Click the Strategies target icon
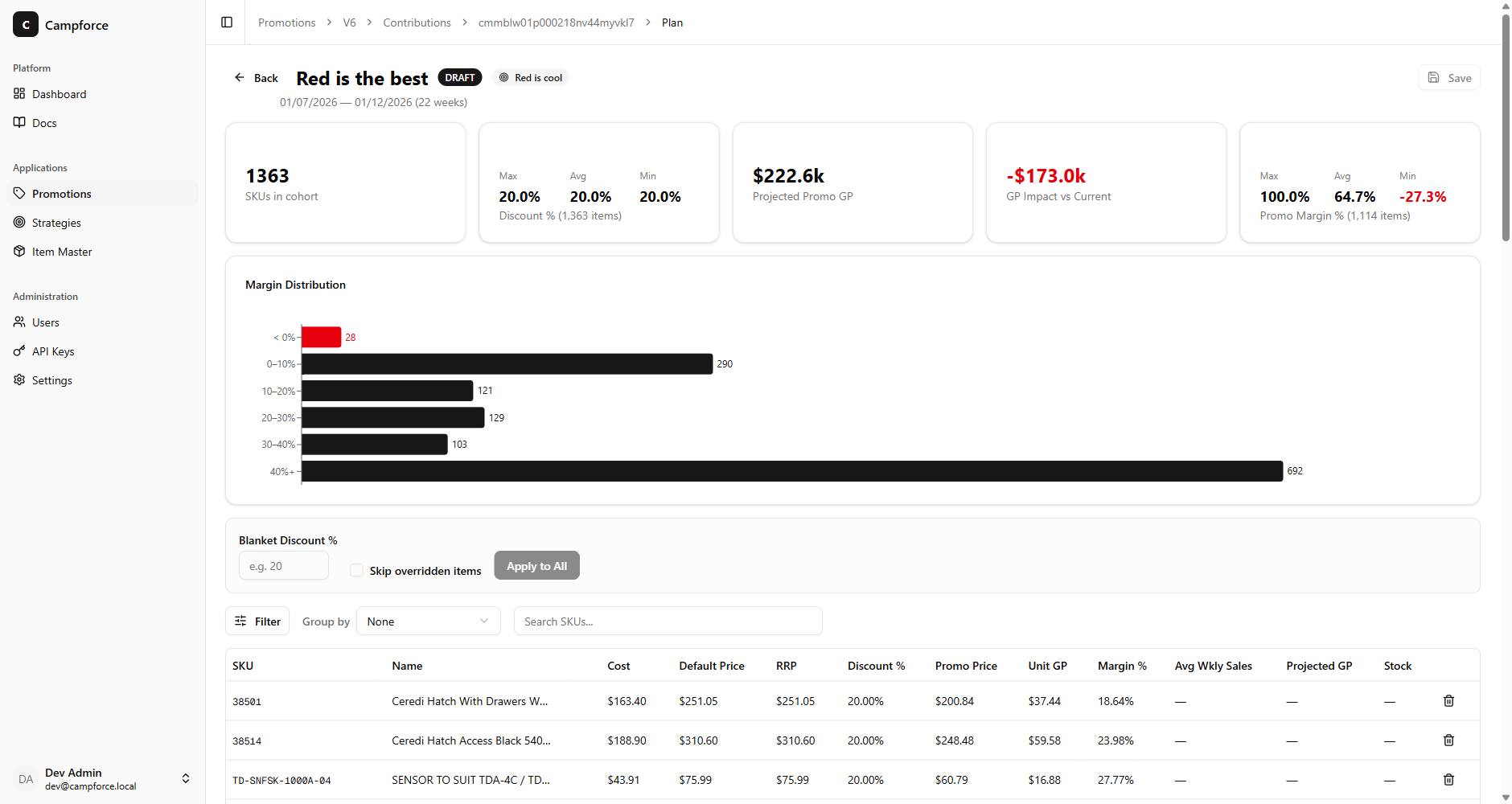The image size is (1512, 804). tap(19, 222)
